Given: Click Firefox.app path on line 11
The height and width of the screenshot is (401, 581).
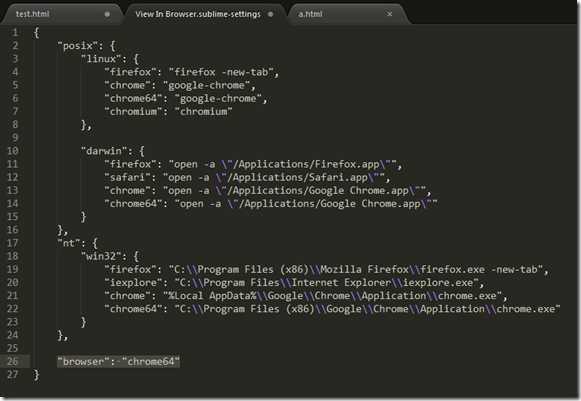Looking at the screenshot, I should [x=306, y=164].
